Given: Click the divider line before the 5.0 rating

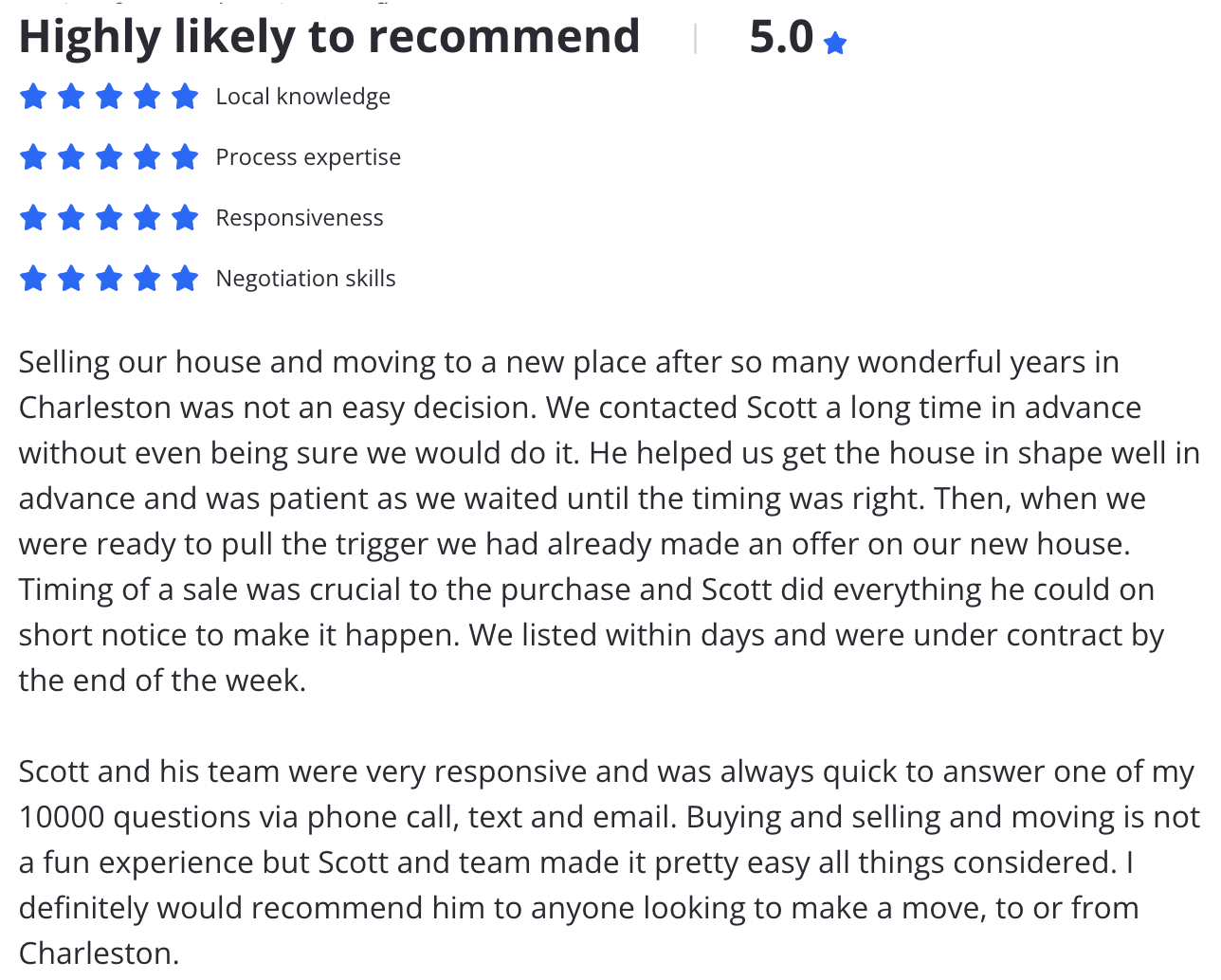Looking at the screenshot, I should coord(696,39).
